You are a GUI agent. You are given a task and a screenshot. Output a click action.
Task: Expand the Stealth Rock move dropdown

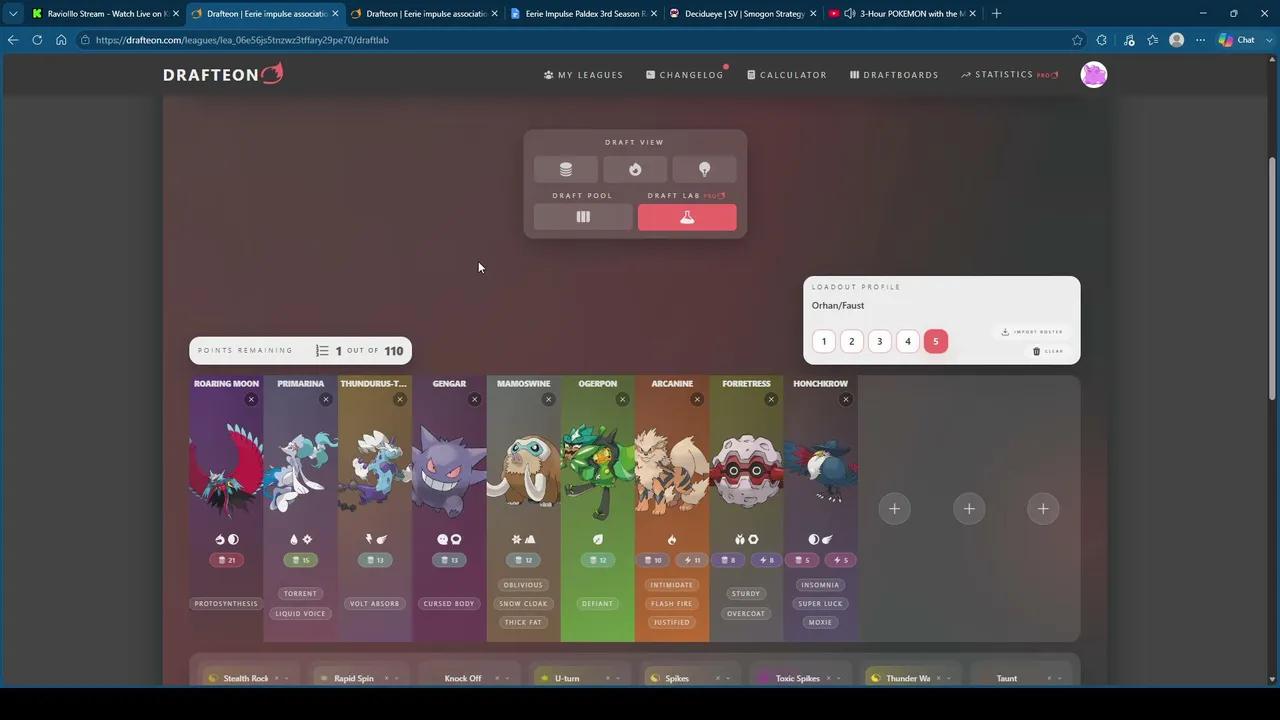[x=286, y=679]
